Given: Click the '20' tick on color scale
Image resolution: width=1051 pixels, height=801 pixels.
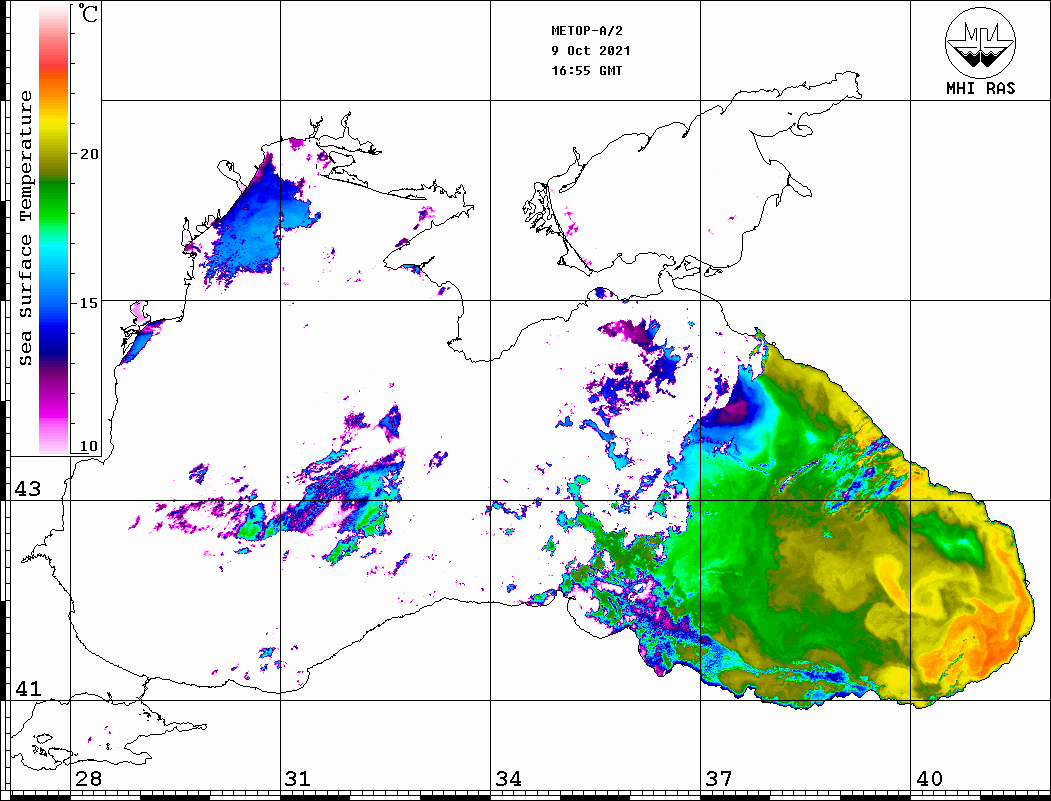Looking at the screenshot, I should click(x=89, y=154).
